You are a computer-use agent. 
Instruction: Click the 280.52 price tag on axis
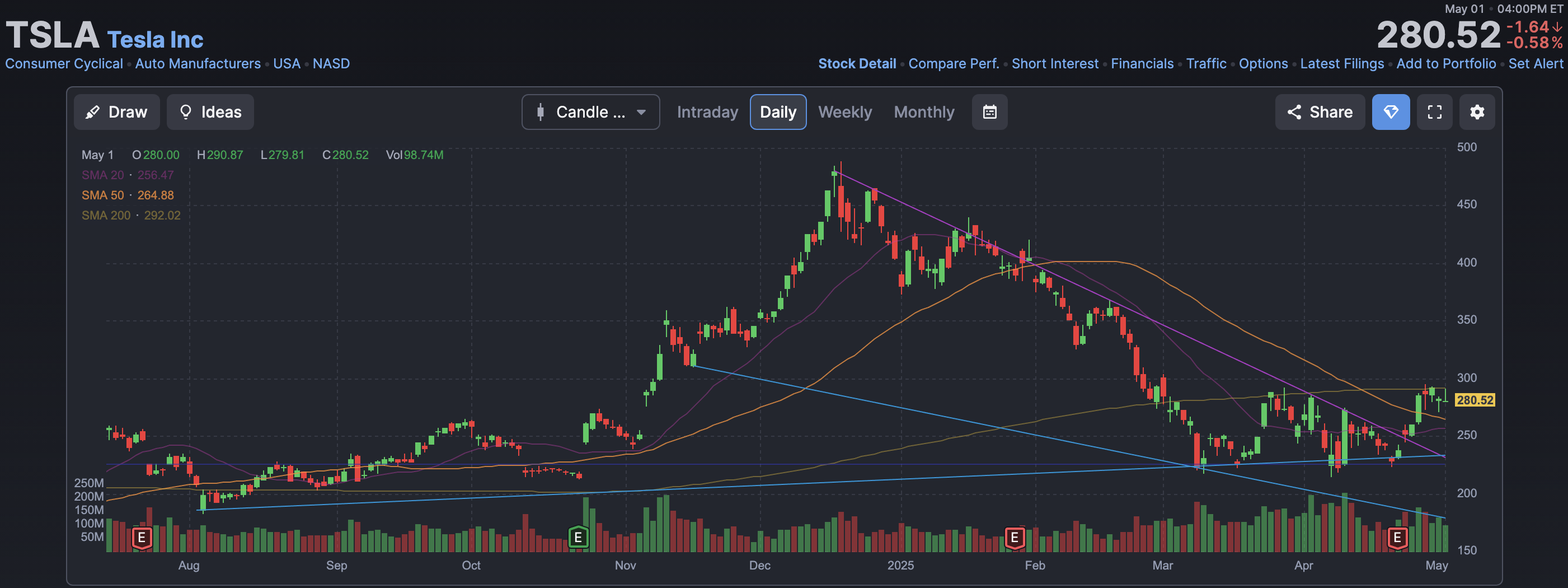click(x=1474, y=400)
